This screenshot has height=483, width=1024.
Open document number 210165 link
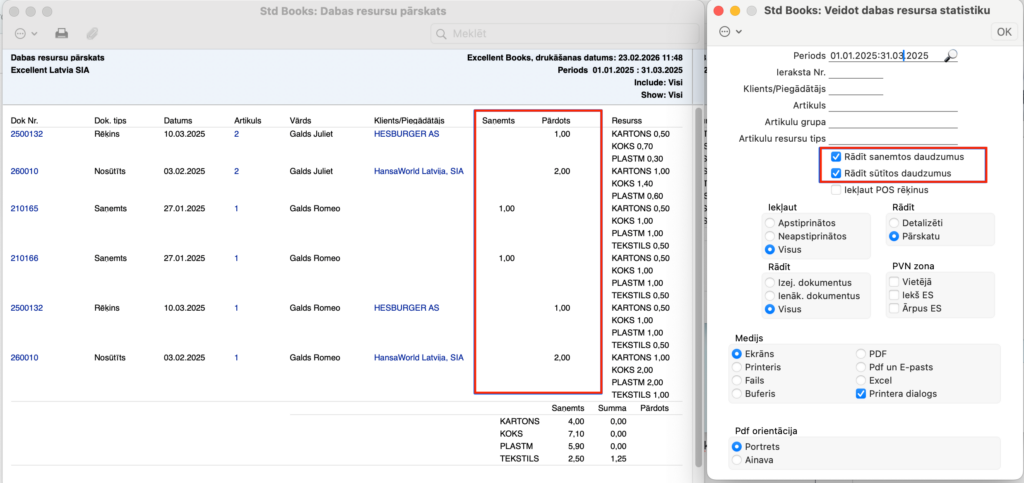pyautogui.click(x=26, y=208)
